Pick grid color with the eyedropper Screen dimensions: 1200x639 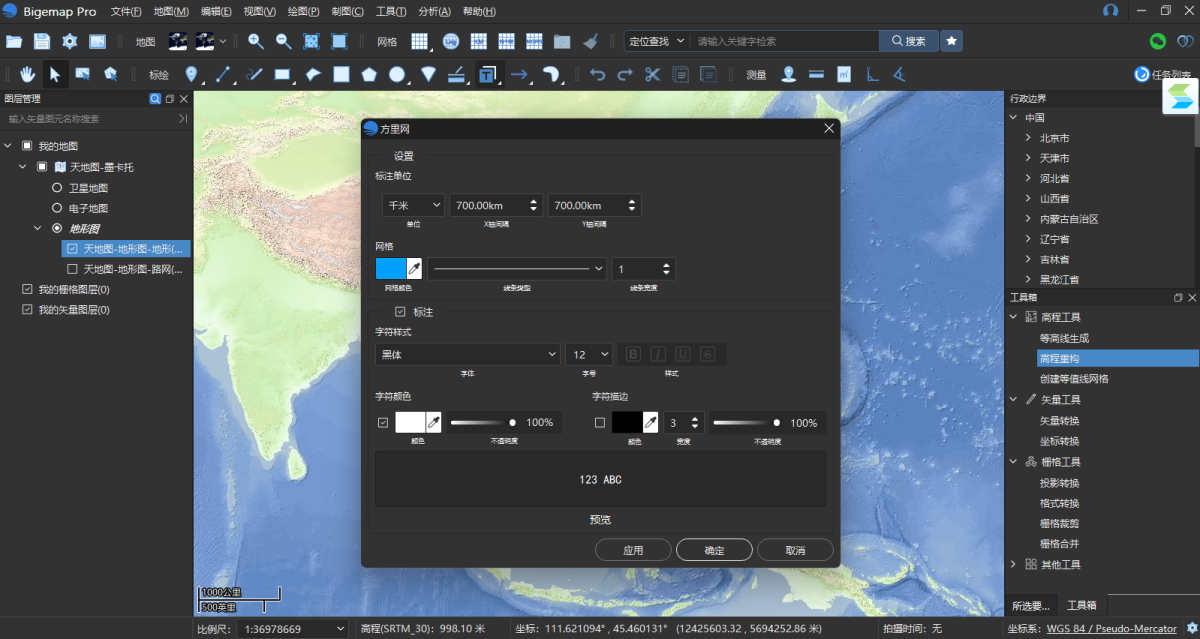point(414,269)
